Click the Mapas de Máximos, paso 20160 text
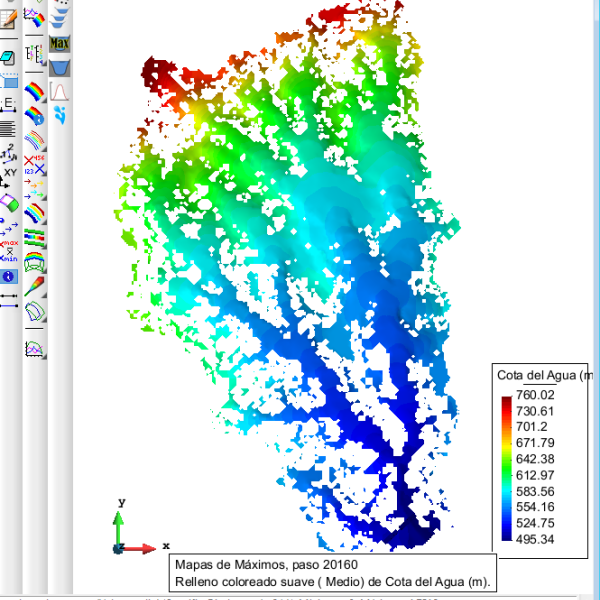 click(266, 565)
